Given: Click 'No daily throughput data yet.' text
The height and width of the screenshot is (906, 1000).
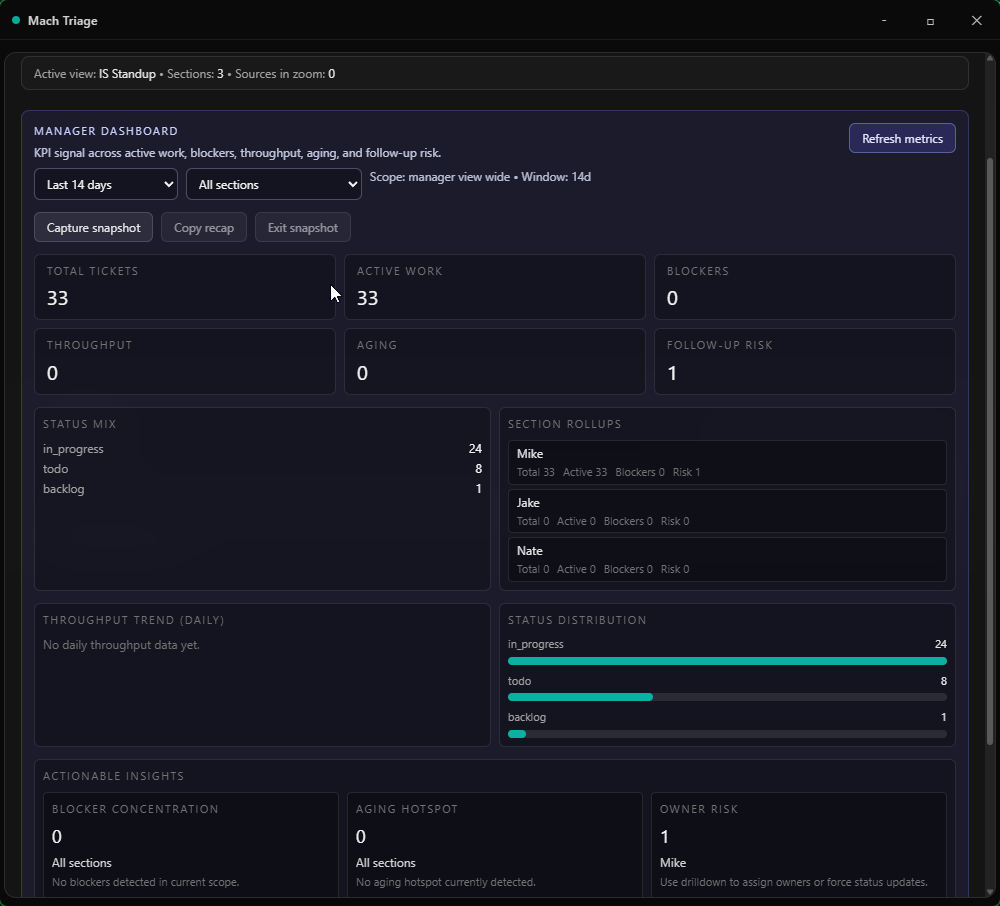Looking at the screenshot, I should click(x=121, y=645).
